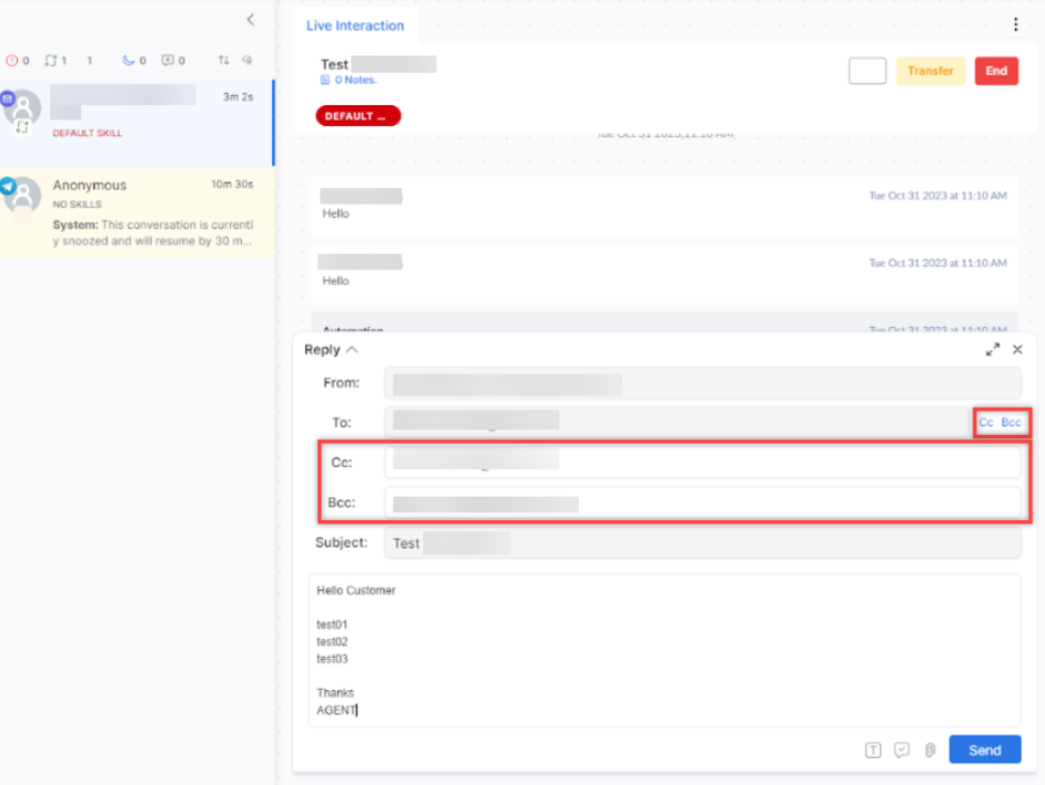Click into the Cc address field
1045x785 pixels.
tap(702, 462)
